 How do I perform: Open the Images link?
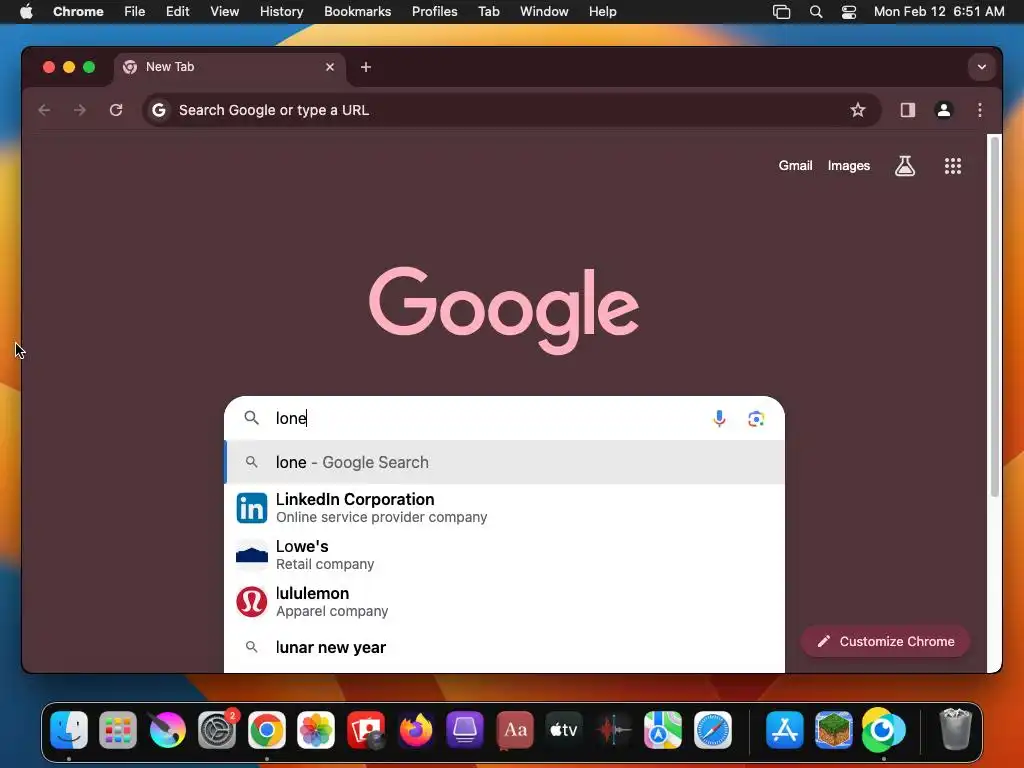(x=848, y=166)
